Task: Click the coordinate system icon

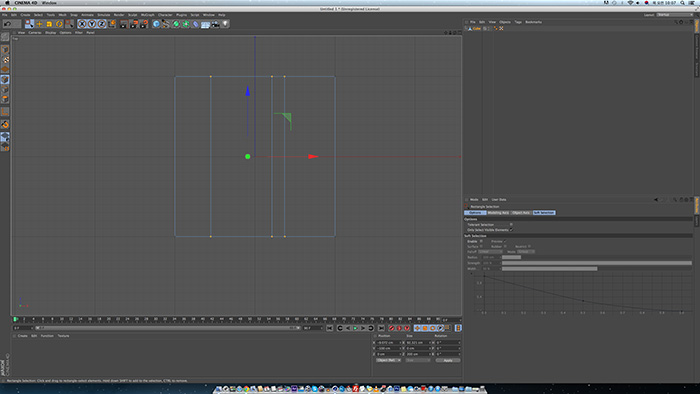Action: click(112, 24)
